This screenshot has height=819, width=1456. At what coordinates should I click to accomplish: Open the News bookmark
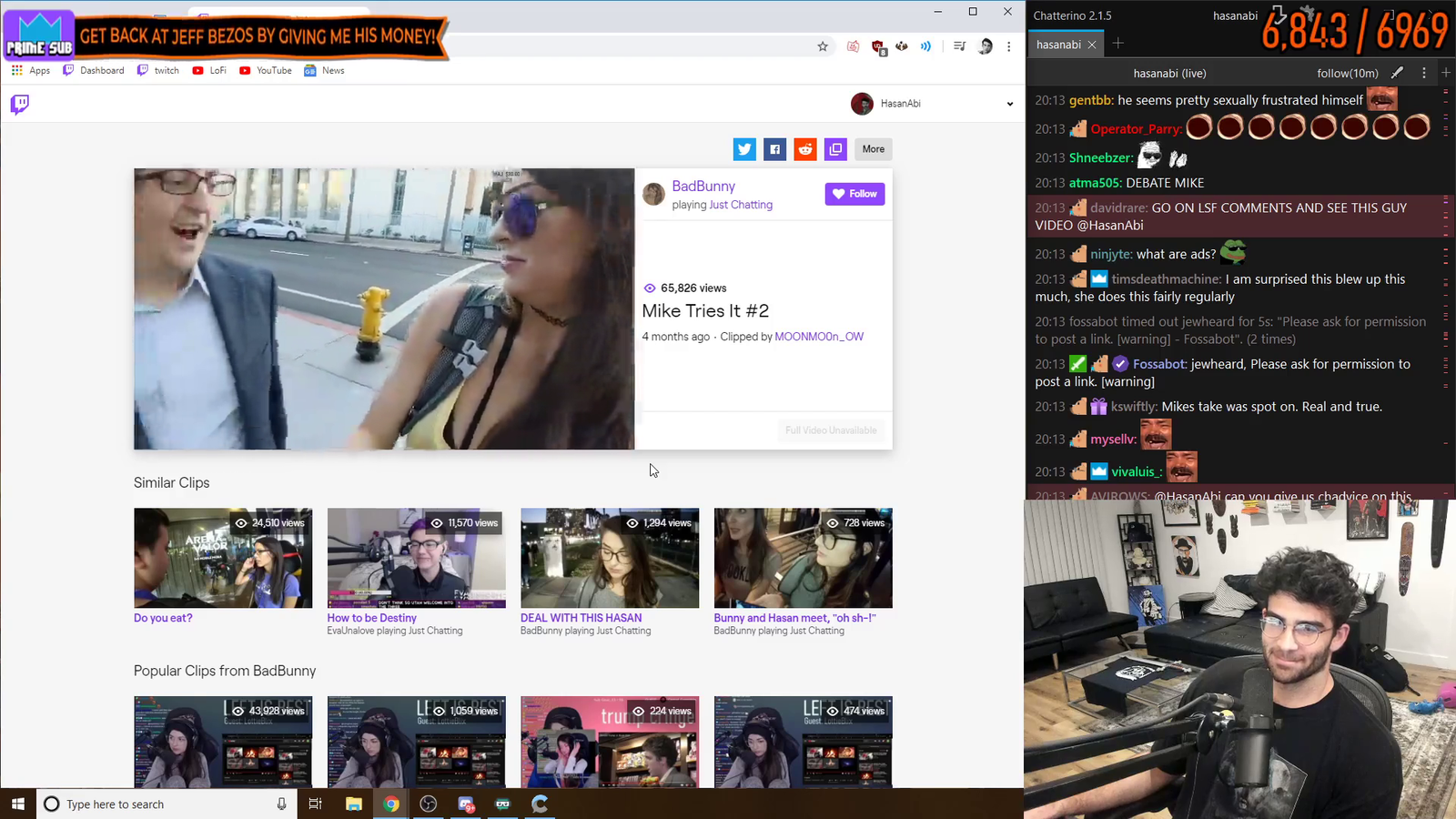tap(324, 70)
